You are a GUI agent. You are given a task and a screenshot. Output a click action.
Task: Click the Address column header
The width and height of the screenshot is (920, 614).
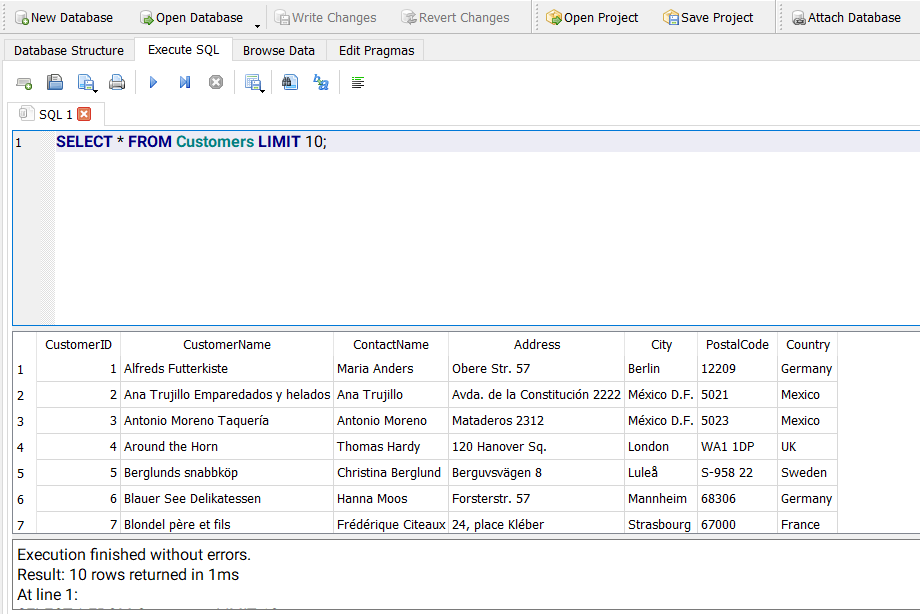click(537, 345)
